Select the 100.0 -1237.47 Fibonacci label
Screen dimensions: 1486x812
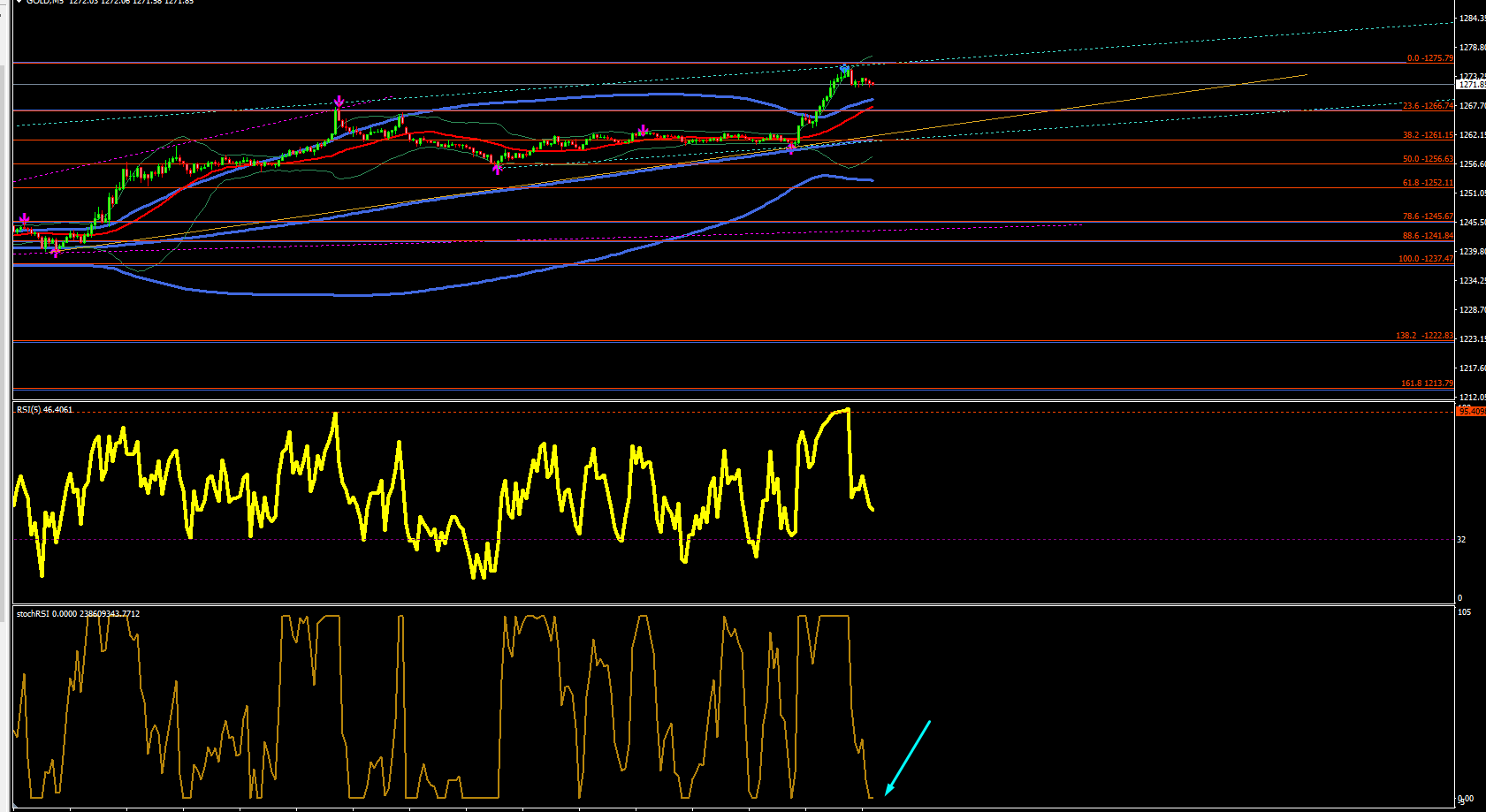[1425, 259]
